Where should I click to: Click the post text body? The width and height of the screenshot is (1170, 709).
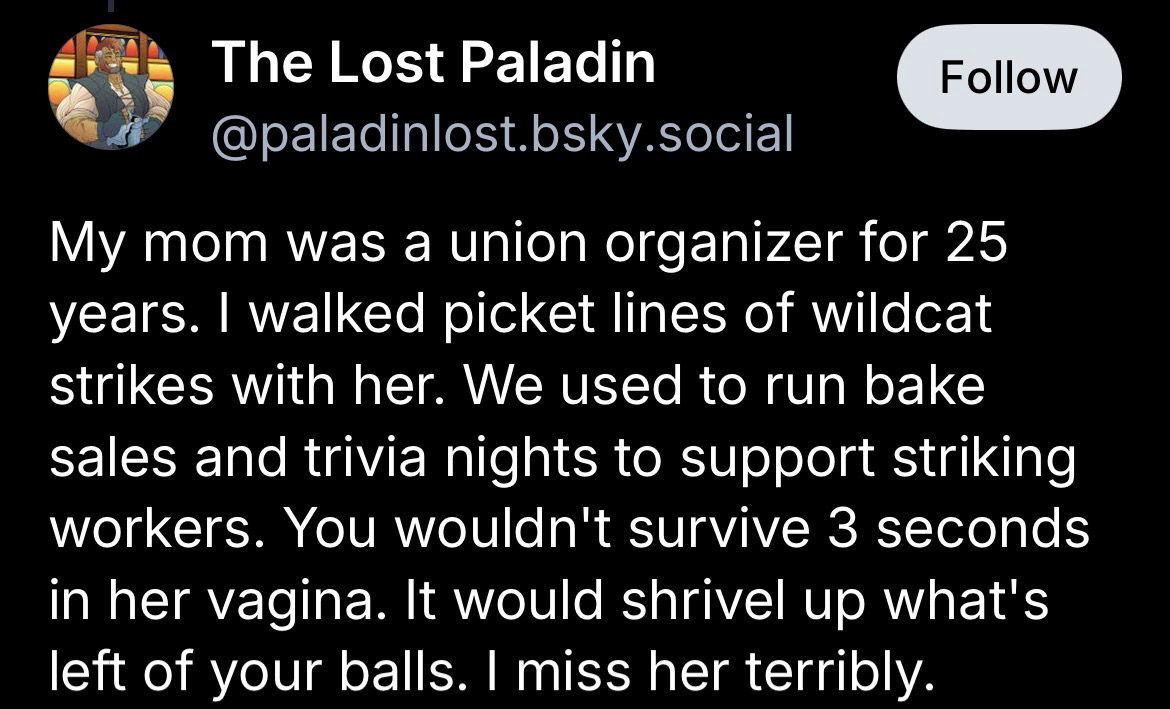click(x=560, y=456)
